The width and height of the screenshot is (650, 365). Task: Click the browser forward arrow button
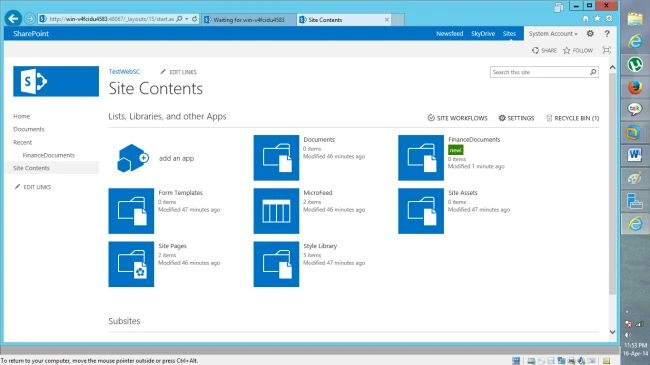30,19
